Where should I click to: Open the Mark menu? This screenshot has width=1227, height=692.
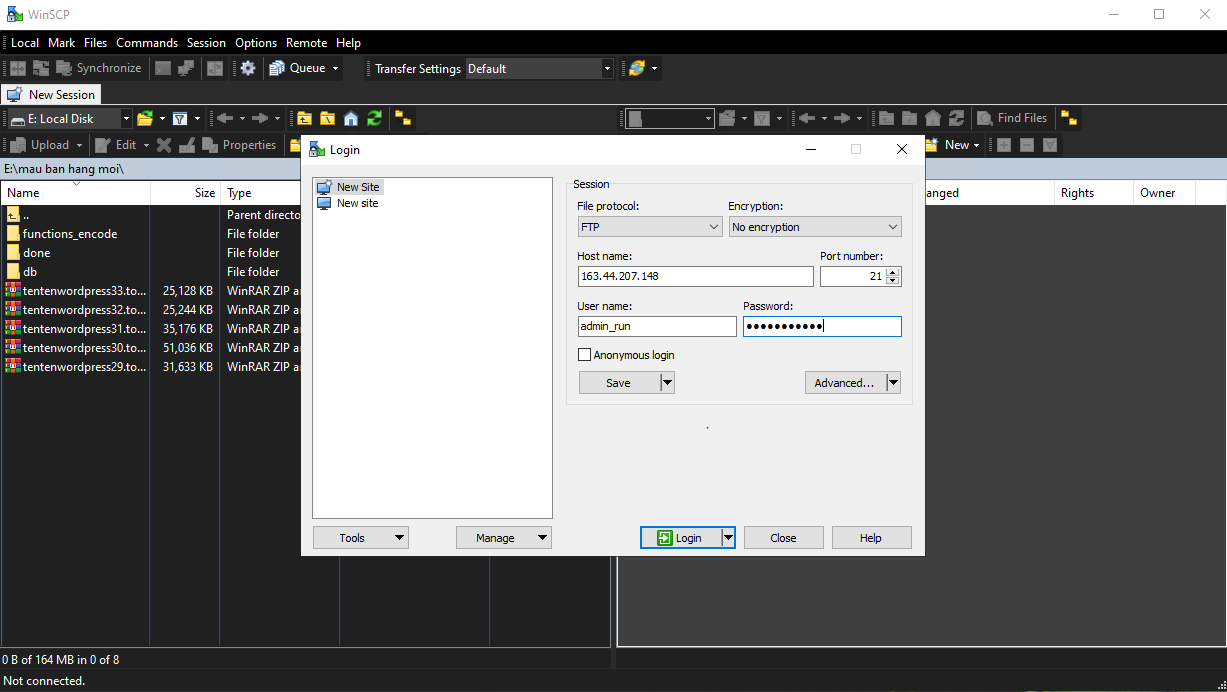[62, 43]
